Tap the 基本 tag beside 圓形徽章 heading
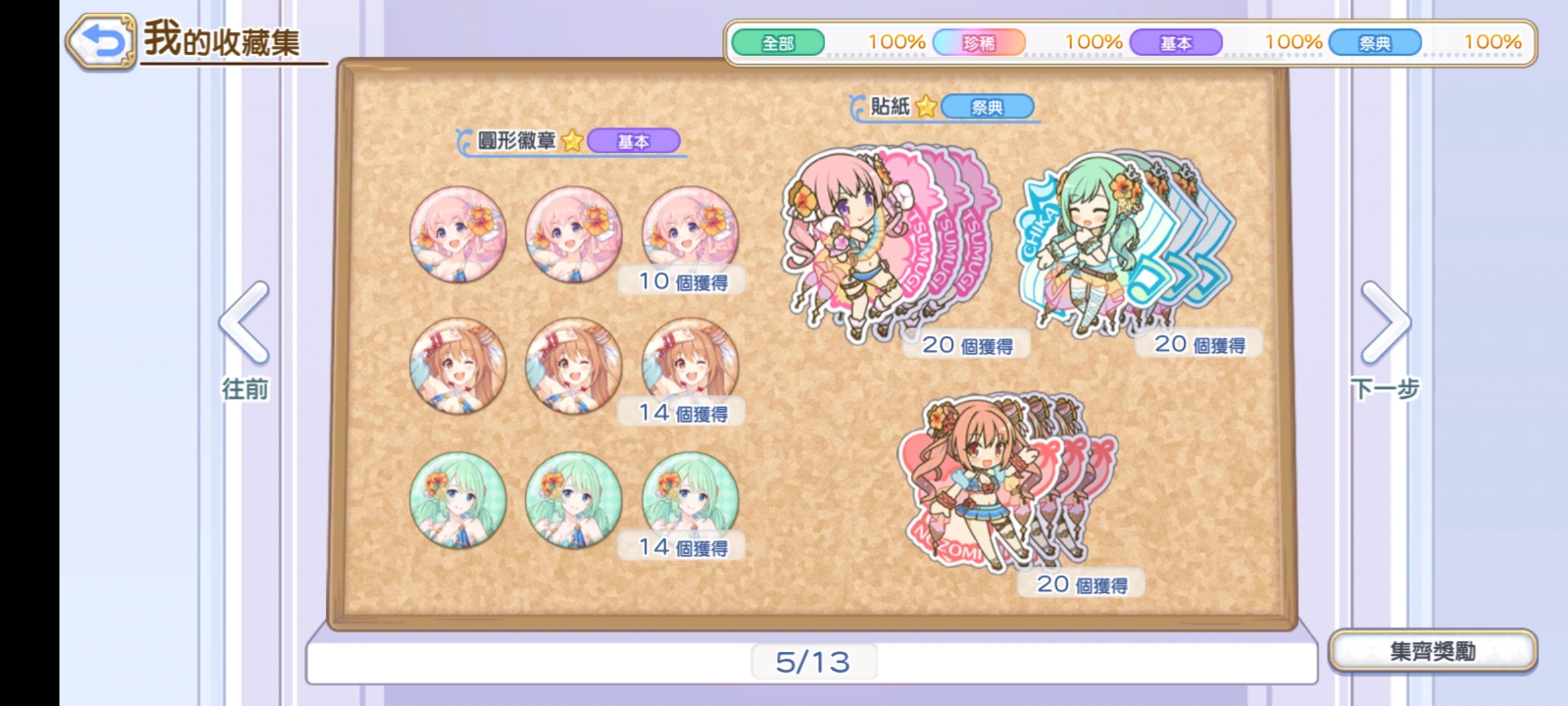Image resolution: width=1568 pixels, height=706 pixels. tap(633, 141)
